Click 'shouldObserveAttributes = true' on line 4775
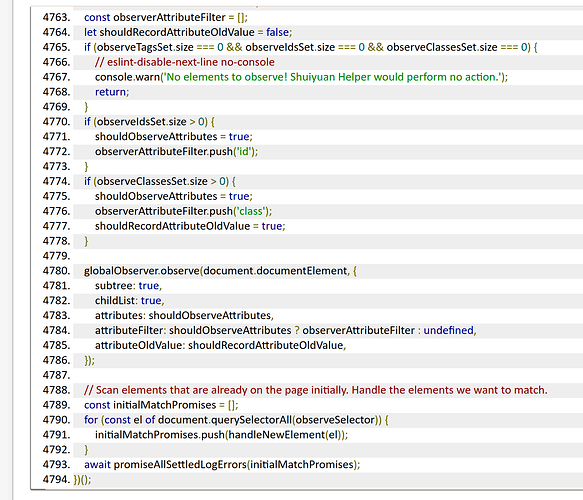 (172, 196)
